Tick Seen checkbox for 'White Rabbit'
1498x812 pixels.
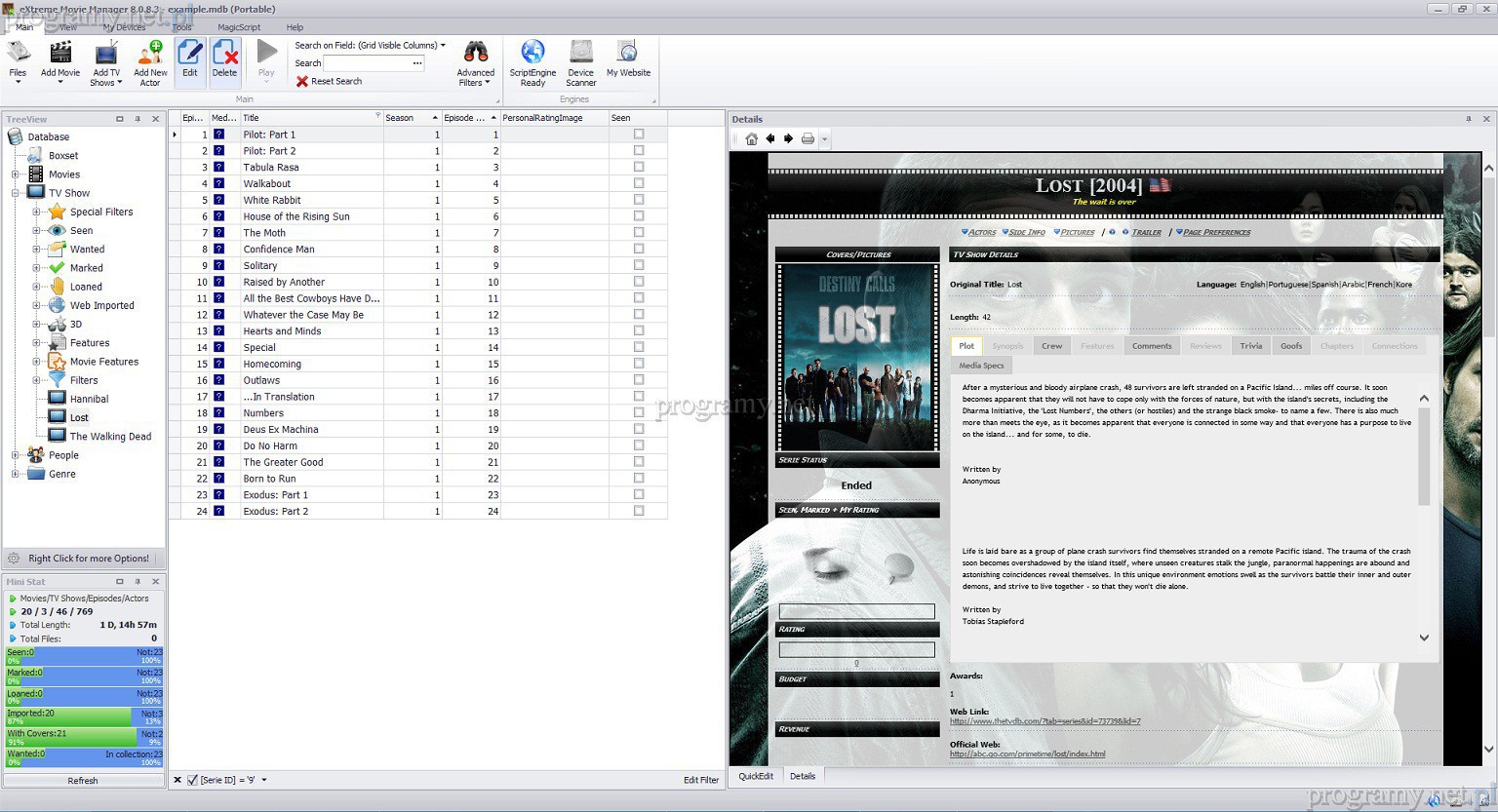[x=639, y=200]
